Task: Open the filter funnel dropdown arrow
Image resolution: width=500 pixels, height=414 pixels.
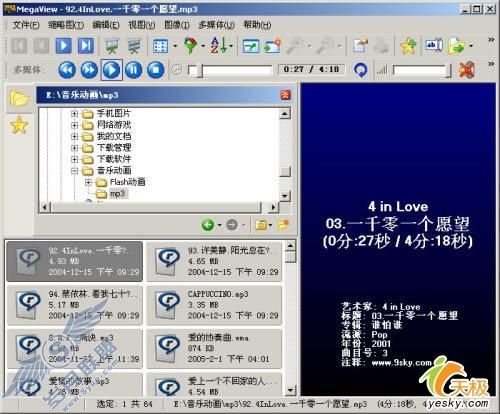Action: click(x=203, y=46)
